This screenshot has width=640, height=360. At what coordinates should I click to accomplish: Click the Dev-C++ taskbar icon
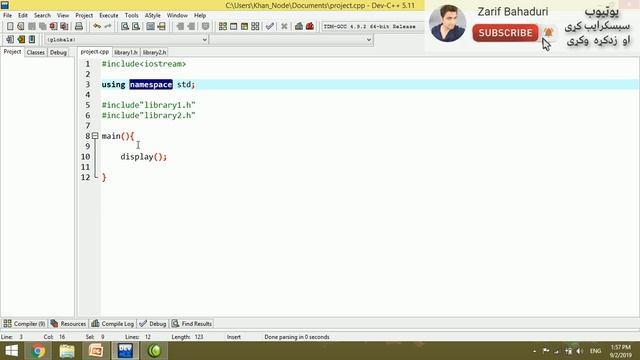(x=125, y=351)
